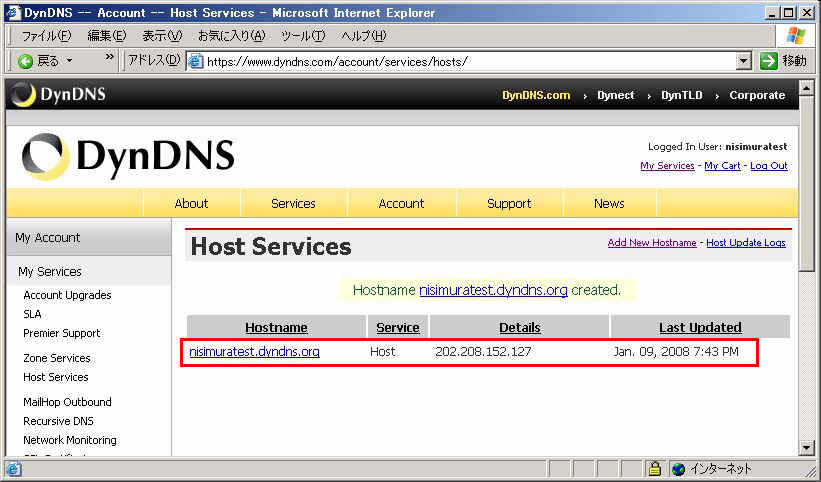Open MailHop Outbound in sidebar
This screenshot has height=482, width=821.
(x=67, y=402)
